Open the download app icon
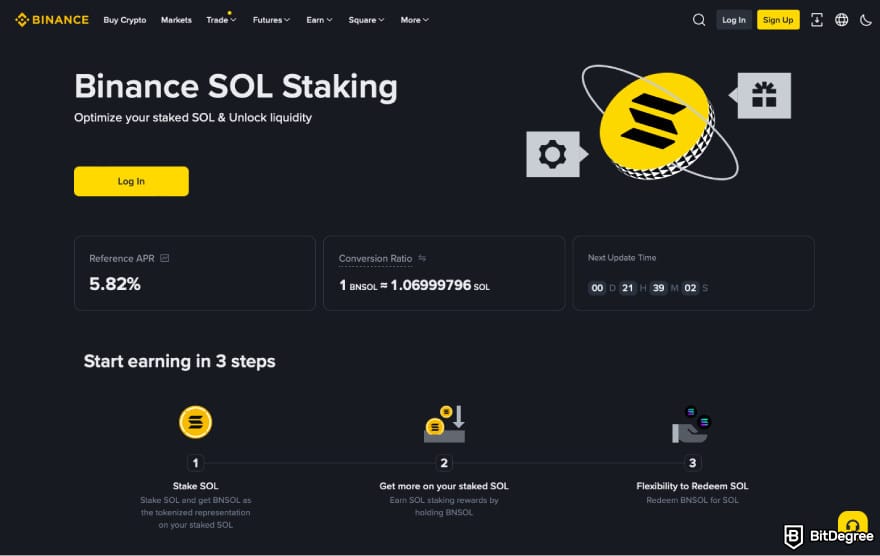This screenshot has width=880, height=556. pos(817,20)
